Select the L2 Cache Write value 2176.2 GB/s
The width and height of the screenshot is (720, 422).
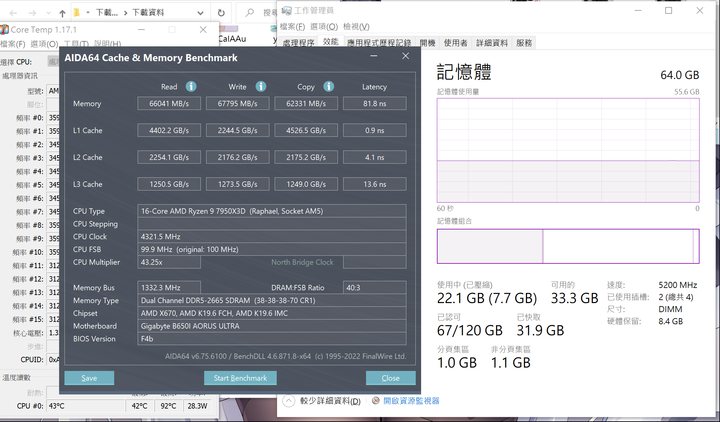click(237, 157)
